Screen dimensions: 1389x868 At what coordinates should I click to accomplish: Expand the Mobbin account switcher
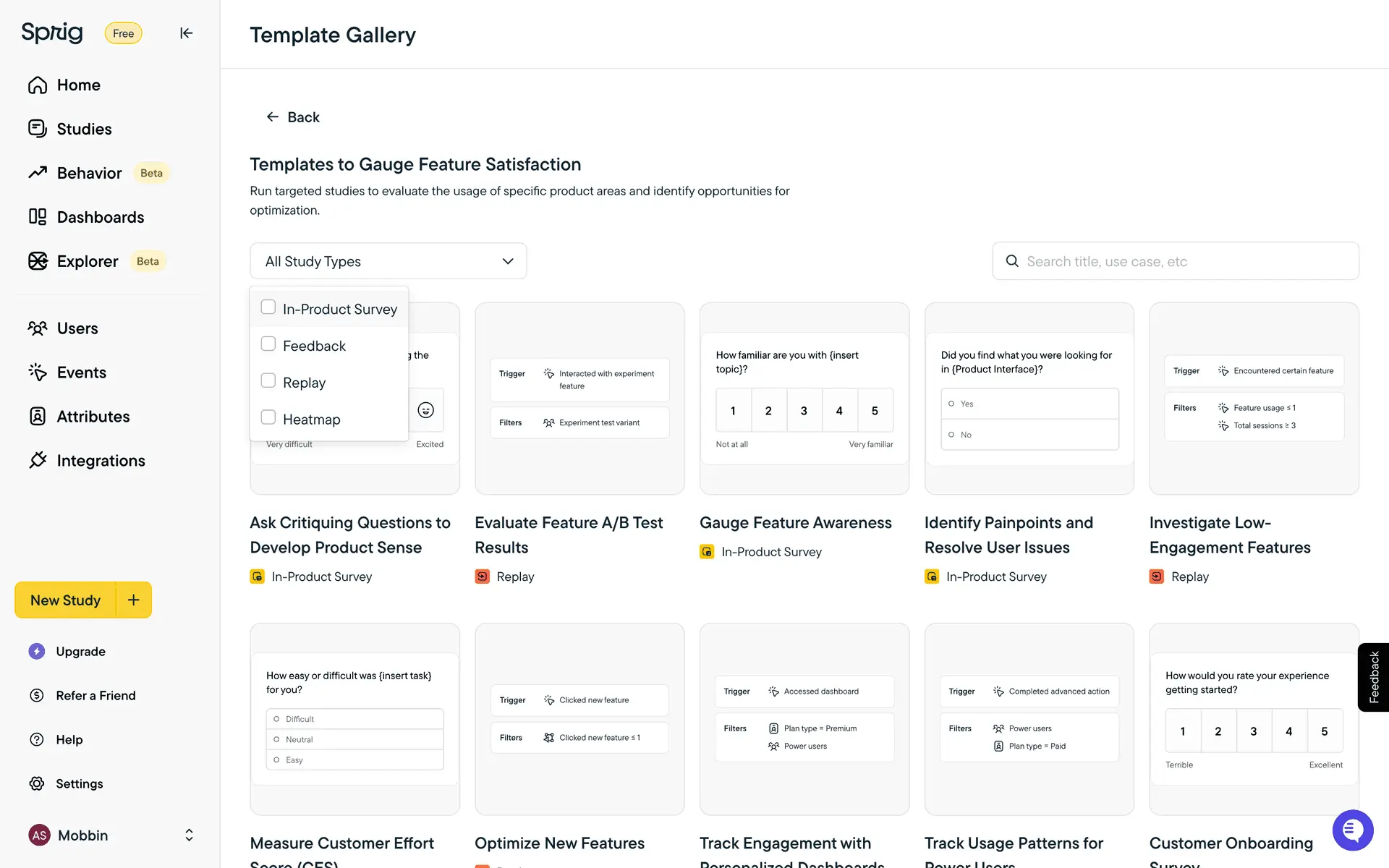[x=189, y=835]
